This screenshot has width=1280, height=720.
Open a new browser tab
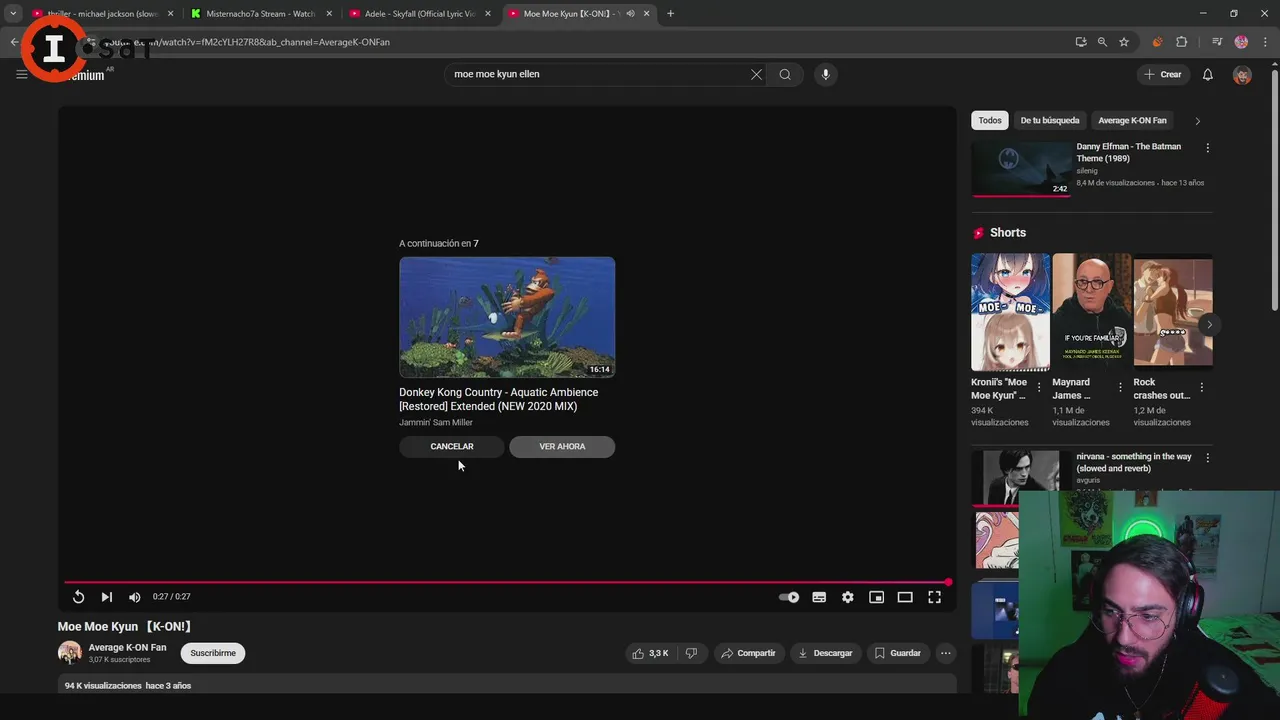coord(670,14)
